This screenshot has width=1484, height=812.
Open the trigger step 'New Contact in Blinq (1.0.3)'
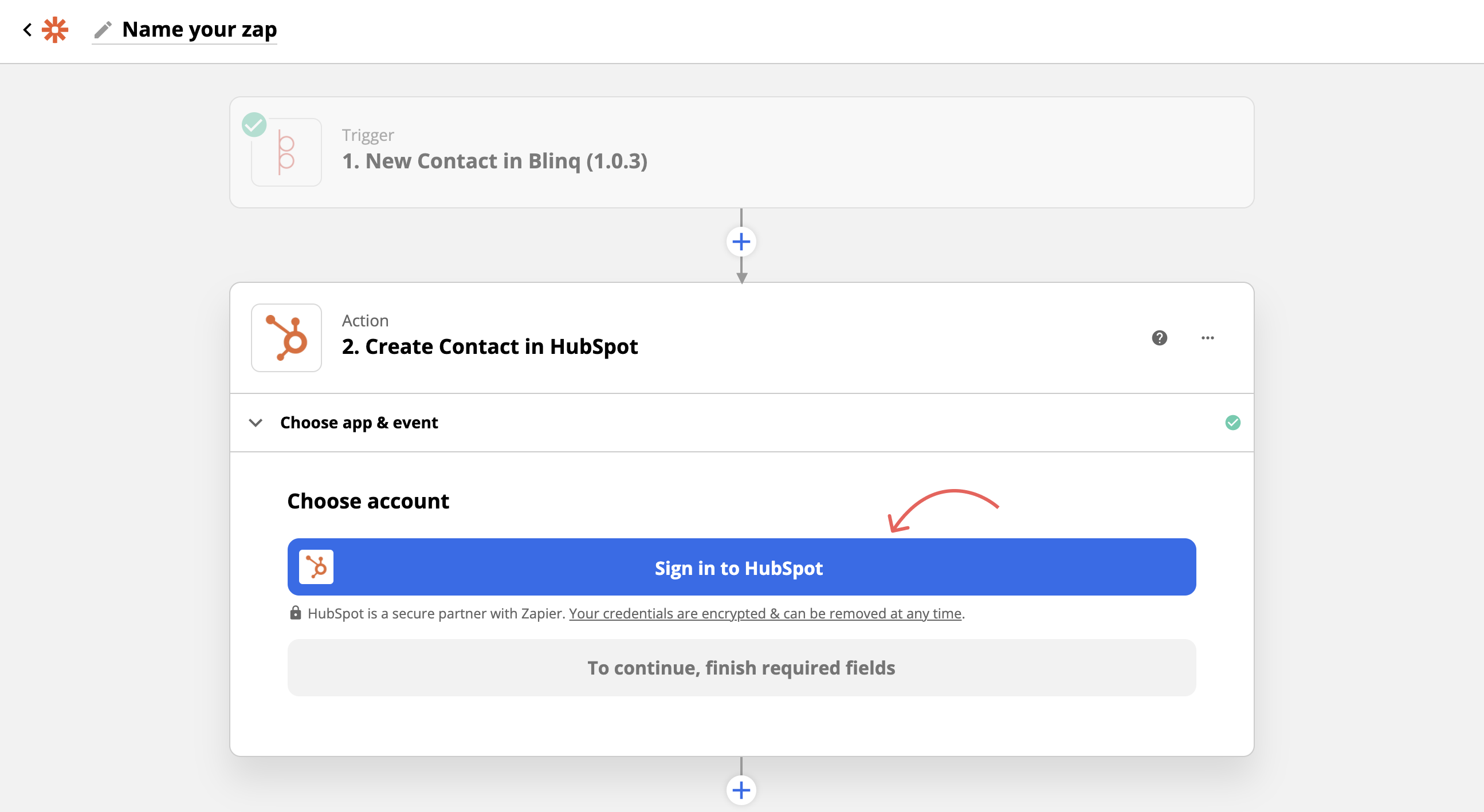tap(741, 152)
